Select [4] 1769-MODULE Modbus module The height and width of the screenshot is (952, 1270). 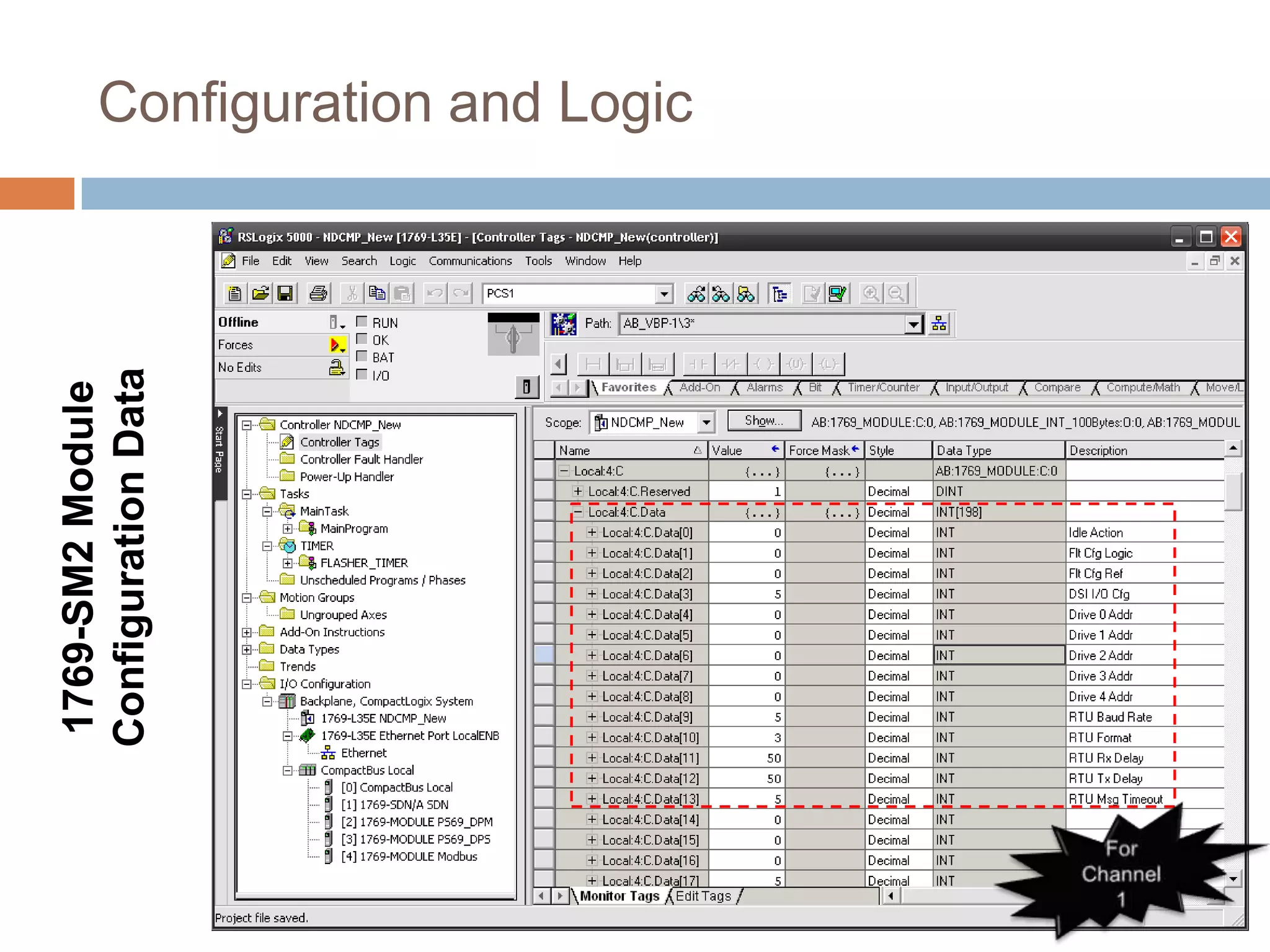click(x=409, y=857)
